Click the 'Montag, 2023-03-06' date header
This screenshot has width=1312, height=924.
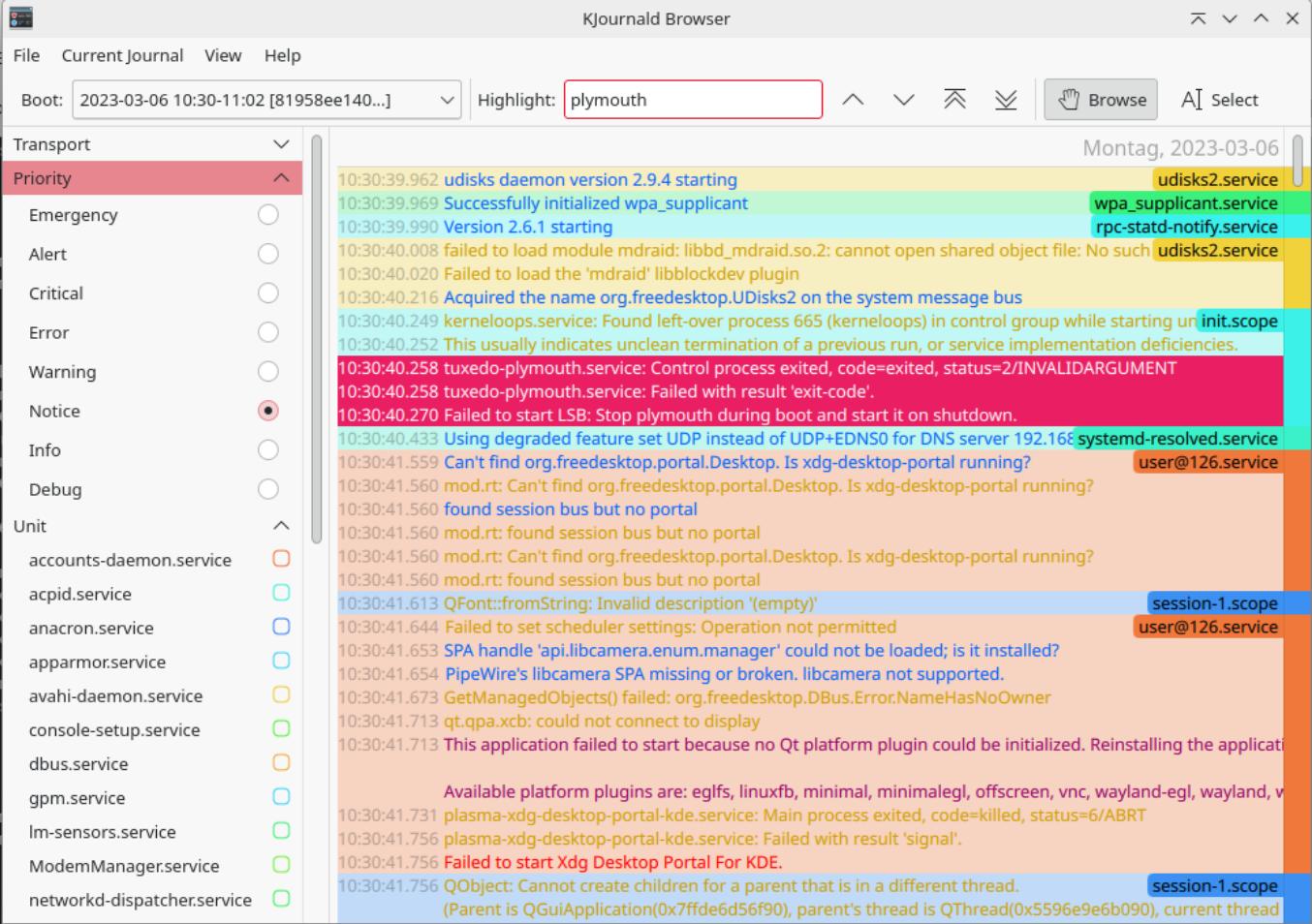click(x=1180, y=148)
